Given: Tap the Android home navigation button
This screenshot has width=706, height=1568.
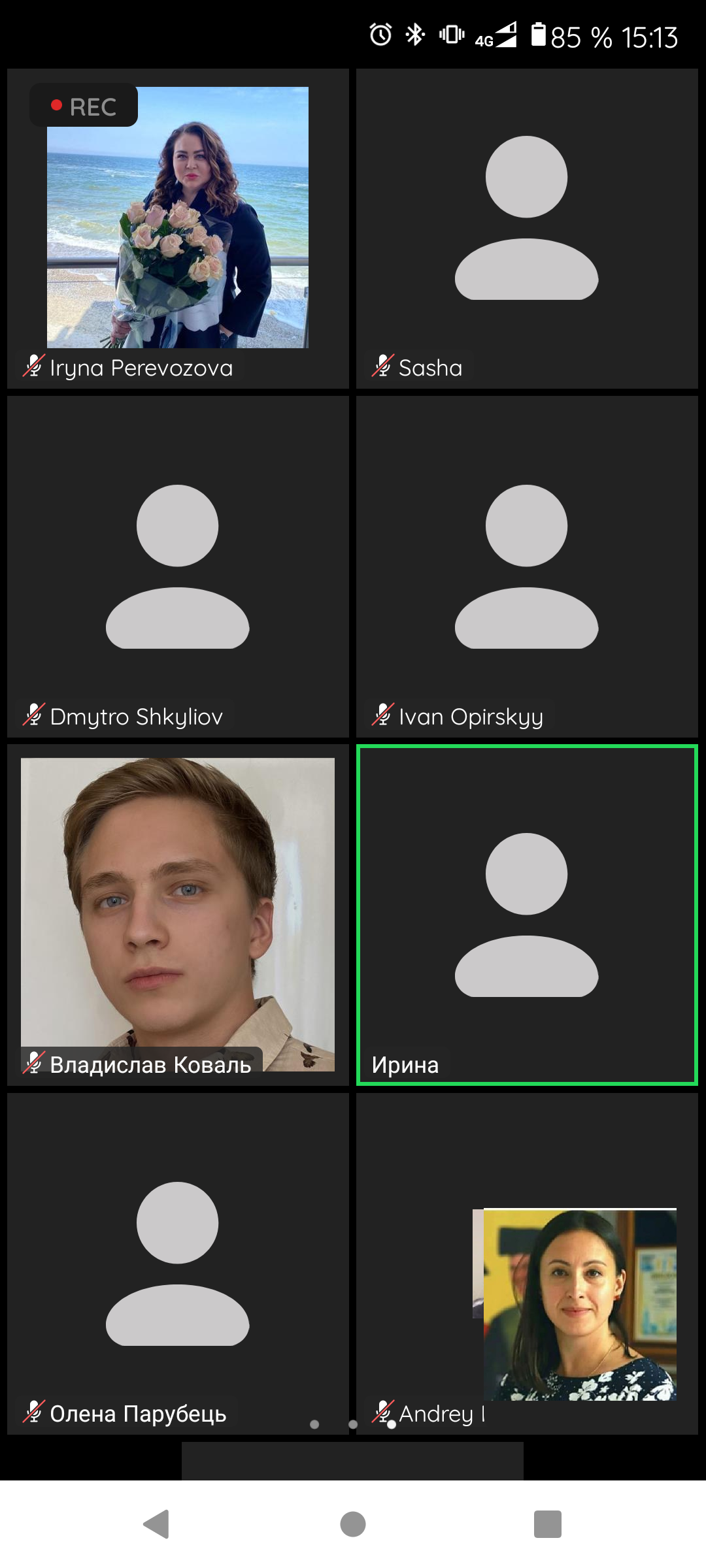Looking at the screenshot, I should 353,1524.
